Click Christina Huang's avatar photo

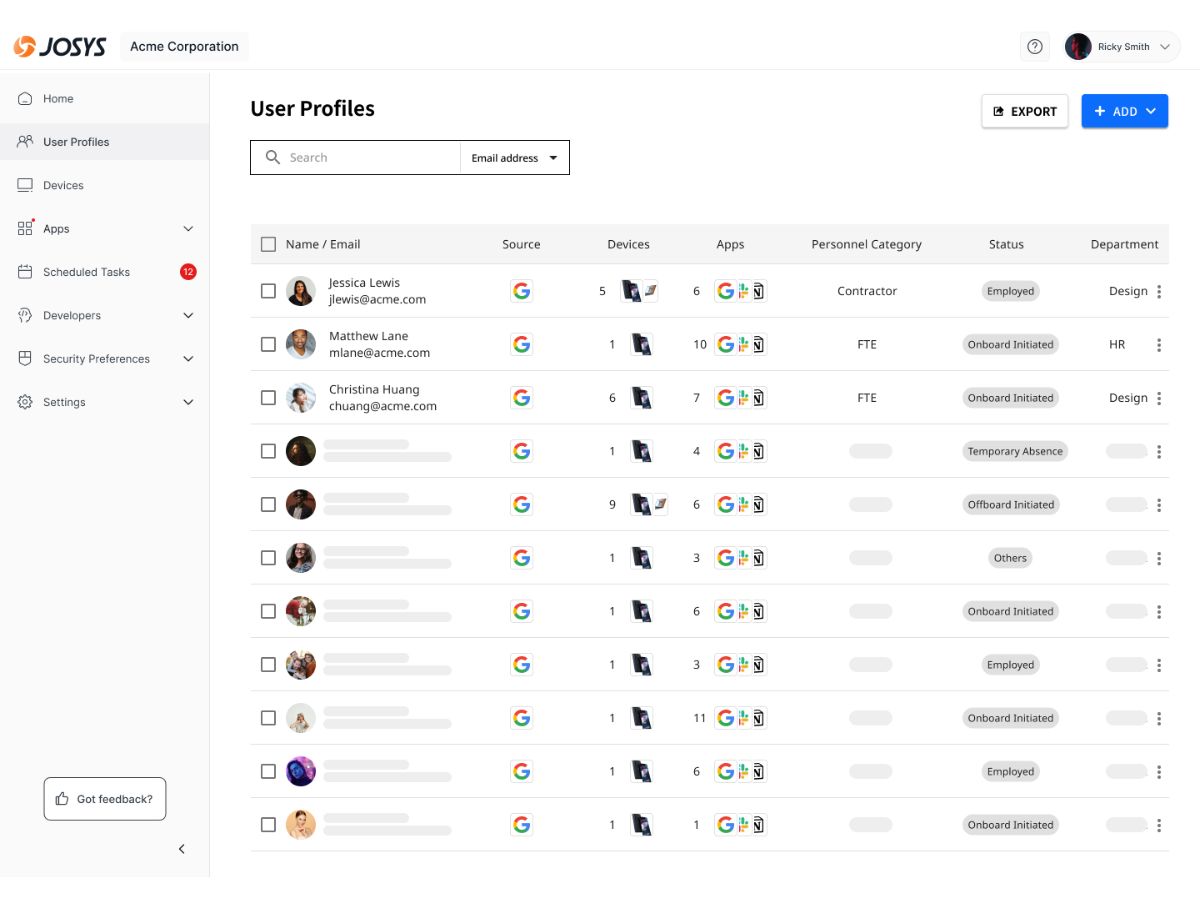(301, 398)
